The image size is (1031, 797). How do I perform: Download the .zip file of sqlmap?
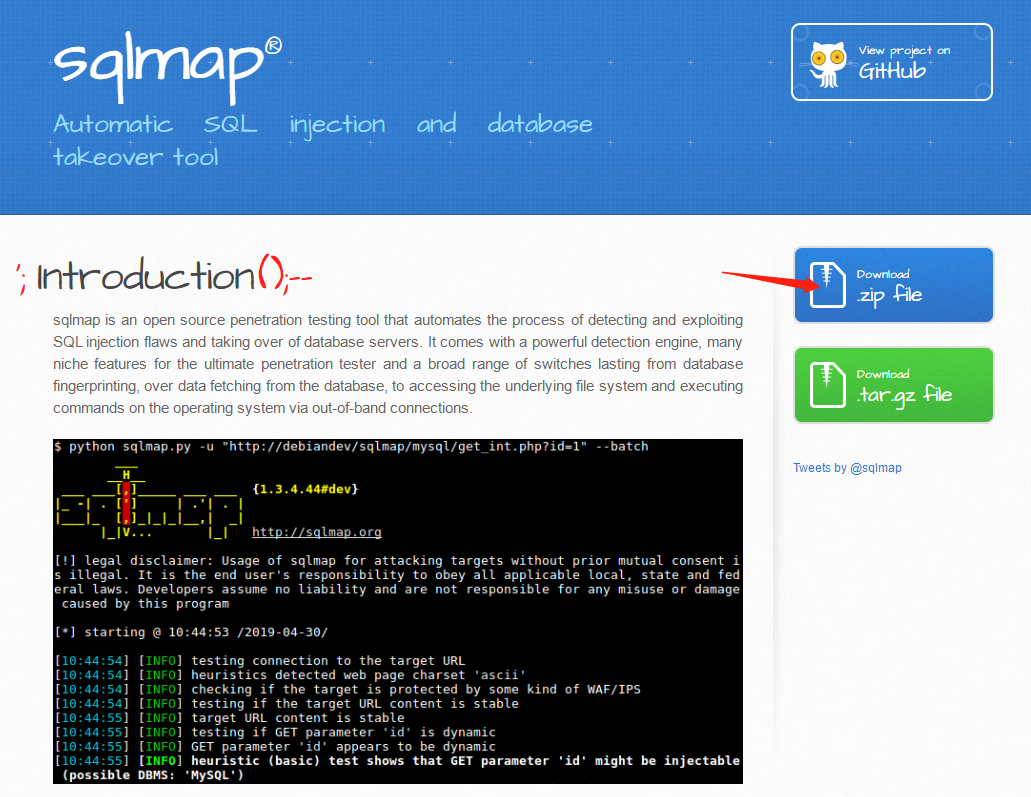[x=893, y=284]
